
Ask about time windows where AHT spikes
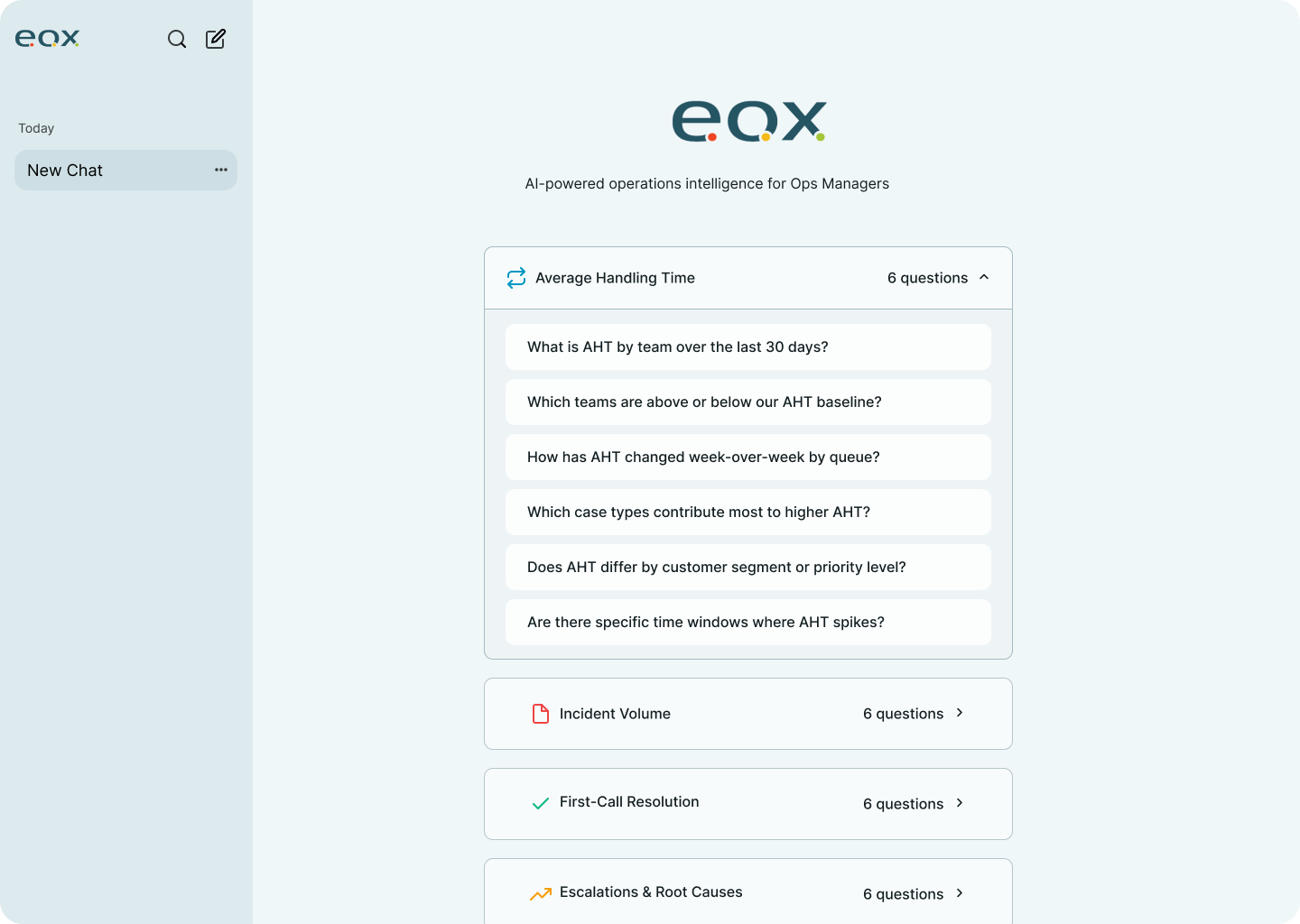click(x=748, y=622)
